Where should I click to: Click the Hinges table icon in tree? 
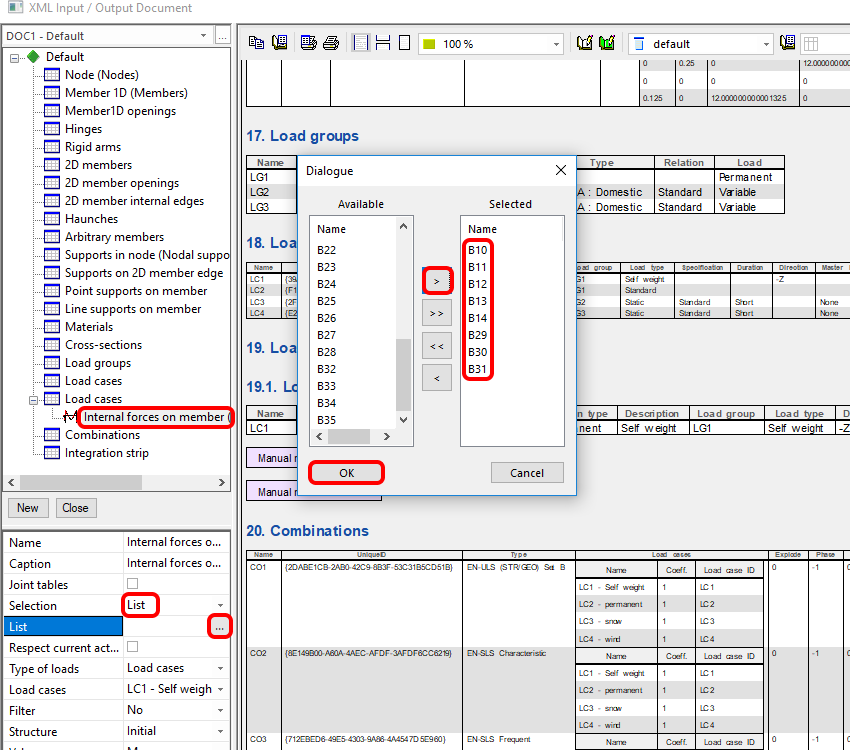click(52, 129)
